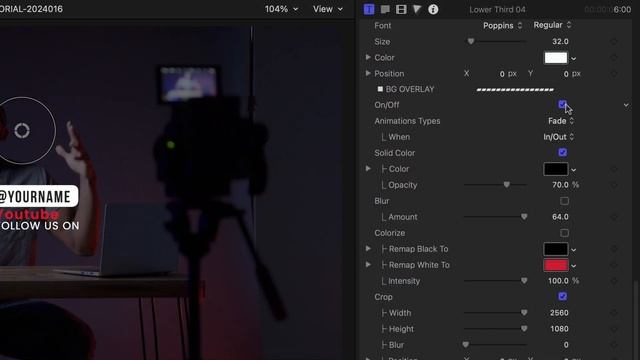
Task: Open the Generator inspector funnel icon
Action: (417, 9)
